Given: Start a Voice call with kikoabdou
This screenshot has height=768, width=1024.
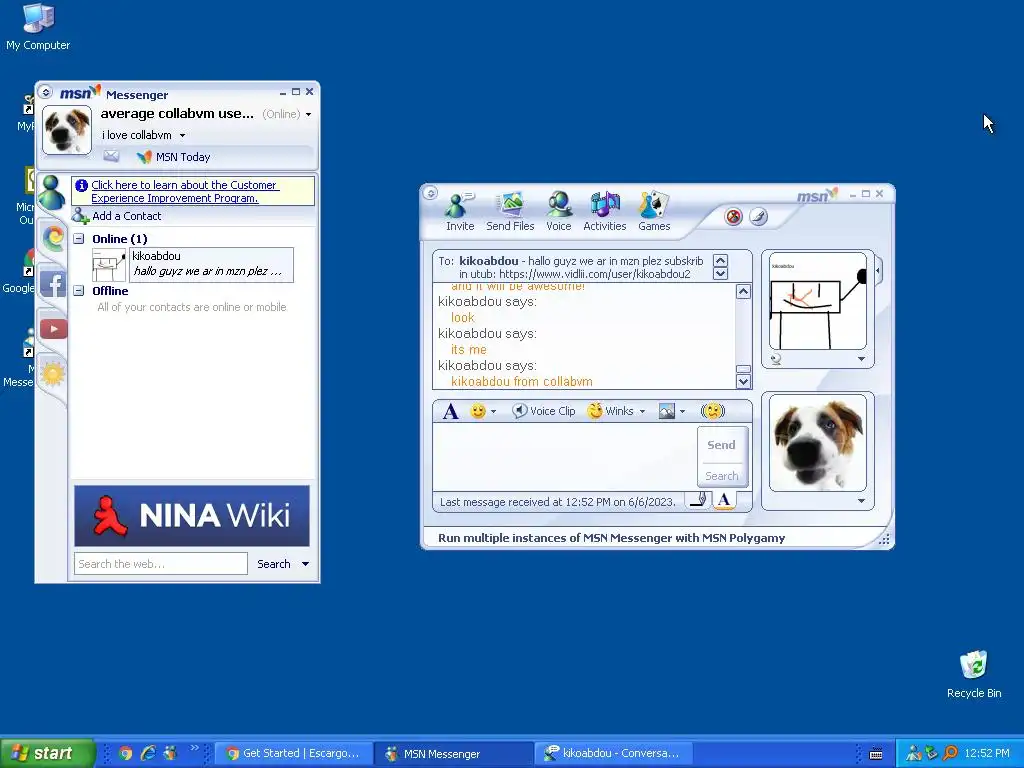Looking at the screenshot, I should (x=558, y=212).
